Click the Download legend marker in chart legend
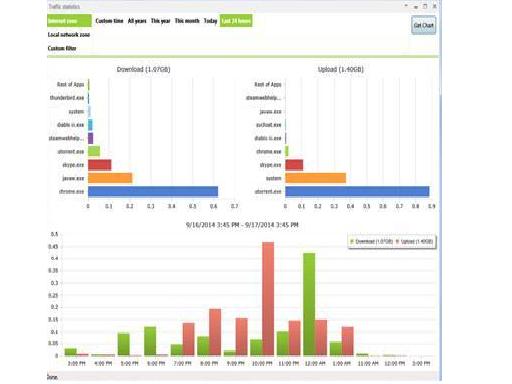The height and width of the screenshot is (384, 512). point(351,241)
